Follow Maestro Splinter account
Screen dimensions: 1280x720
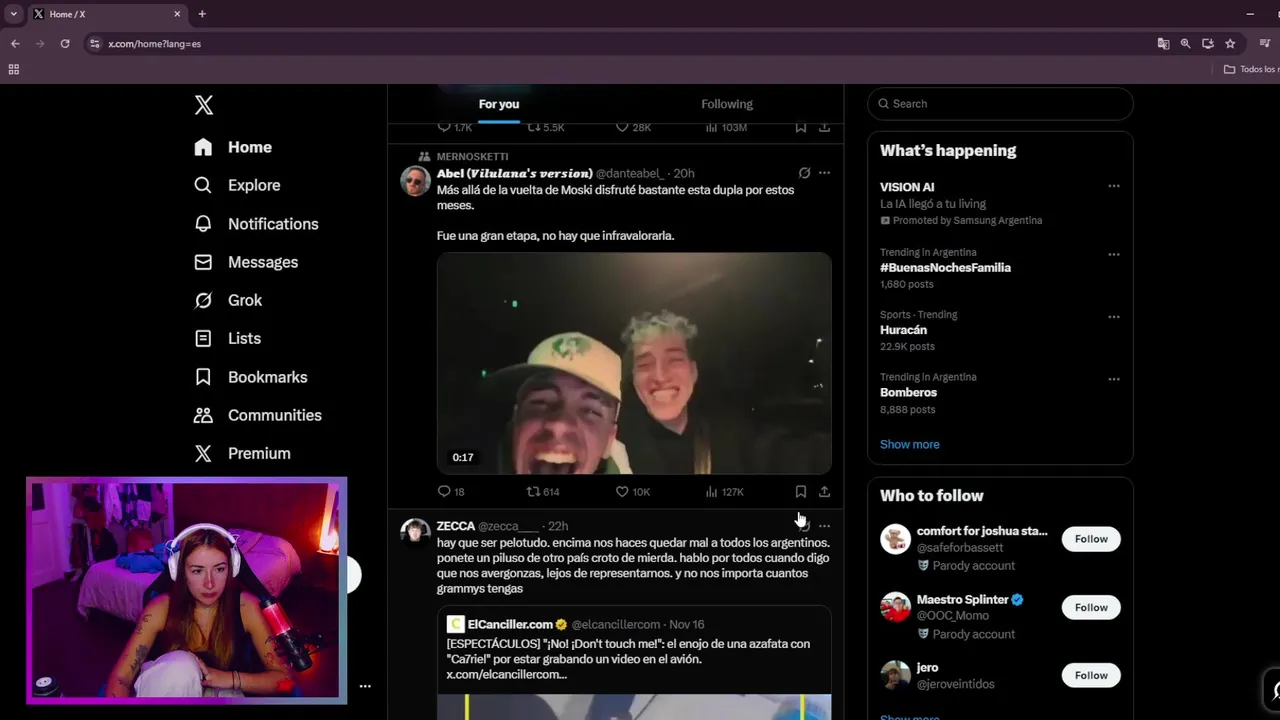pyautogui.click(x=1091, y=607)
